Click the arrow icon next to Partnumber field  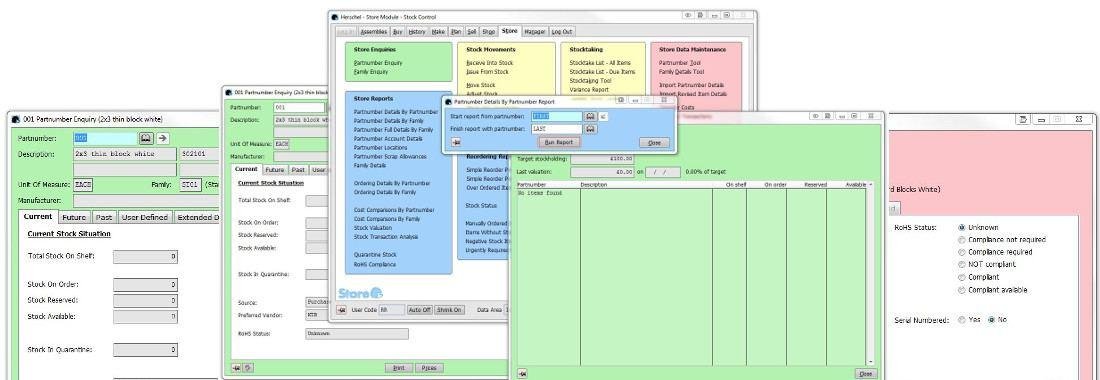pos(163,138)
